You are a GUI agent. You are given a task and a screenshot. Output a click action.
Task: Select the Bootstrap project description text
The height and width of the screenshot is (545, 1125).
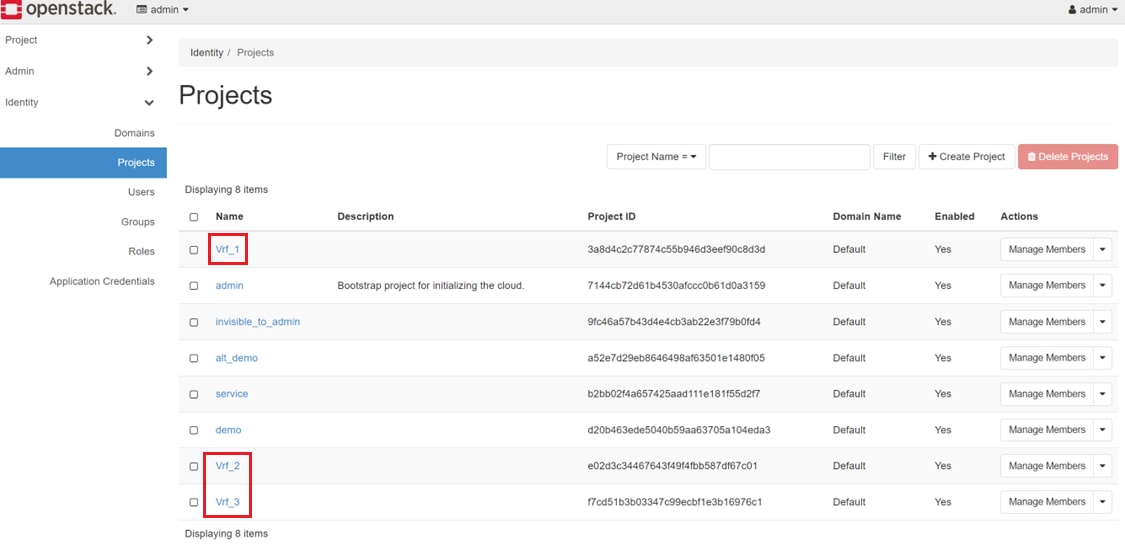(431, 285)
